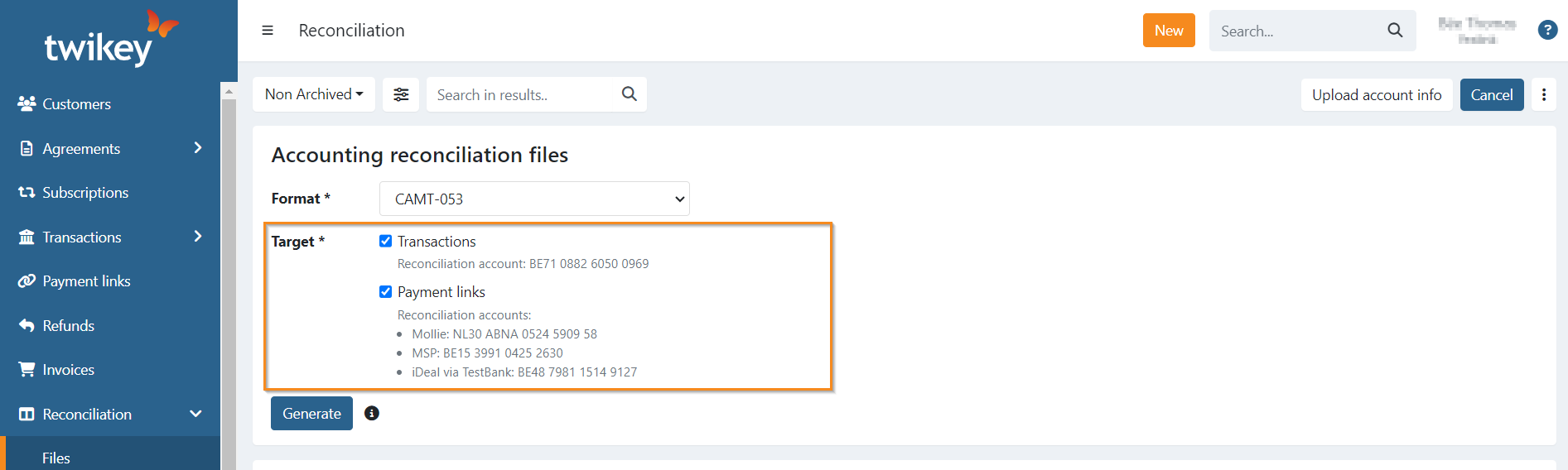Click the info icon beside Generate

tap(372, 413)
